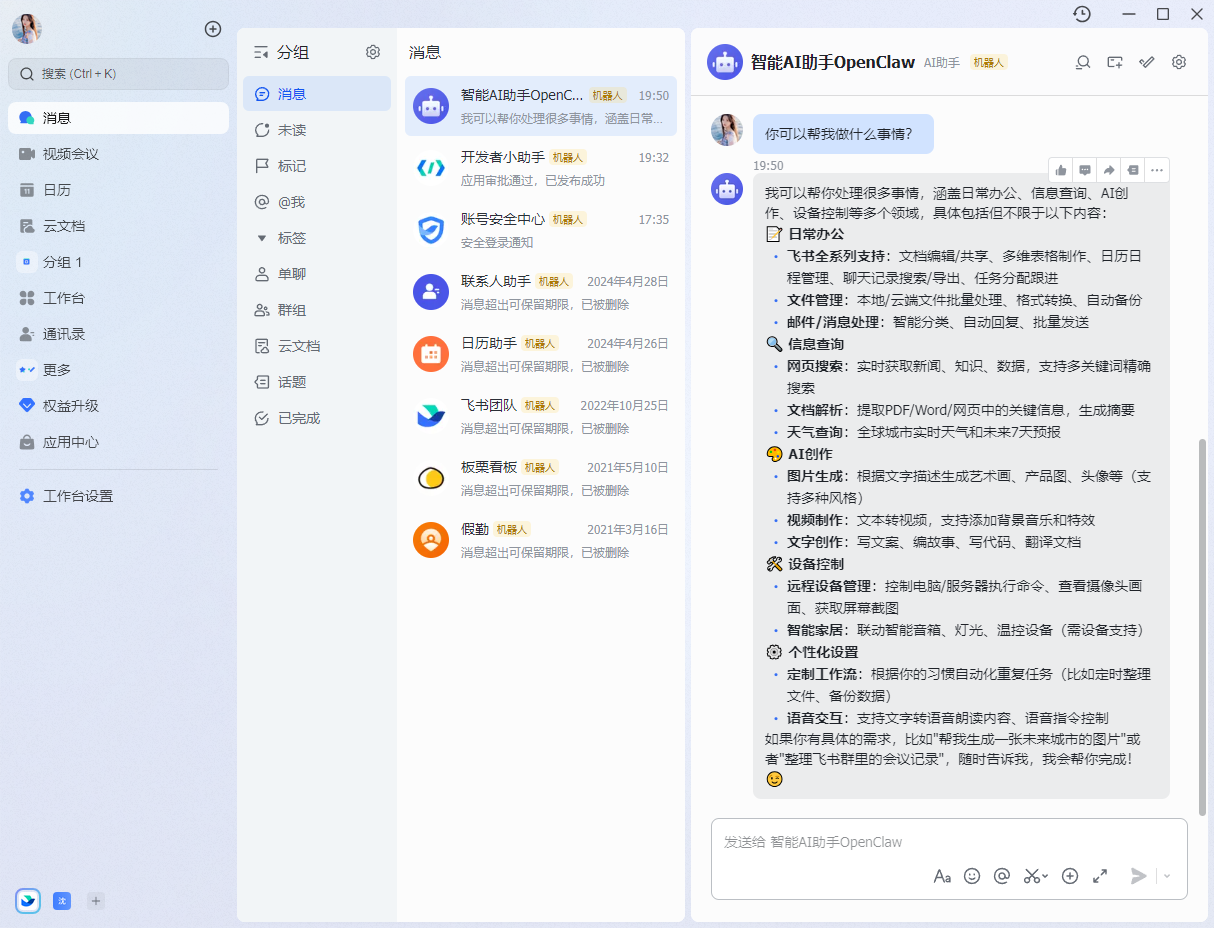Click the plus create icon beside the avatar

(212, 29)
